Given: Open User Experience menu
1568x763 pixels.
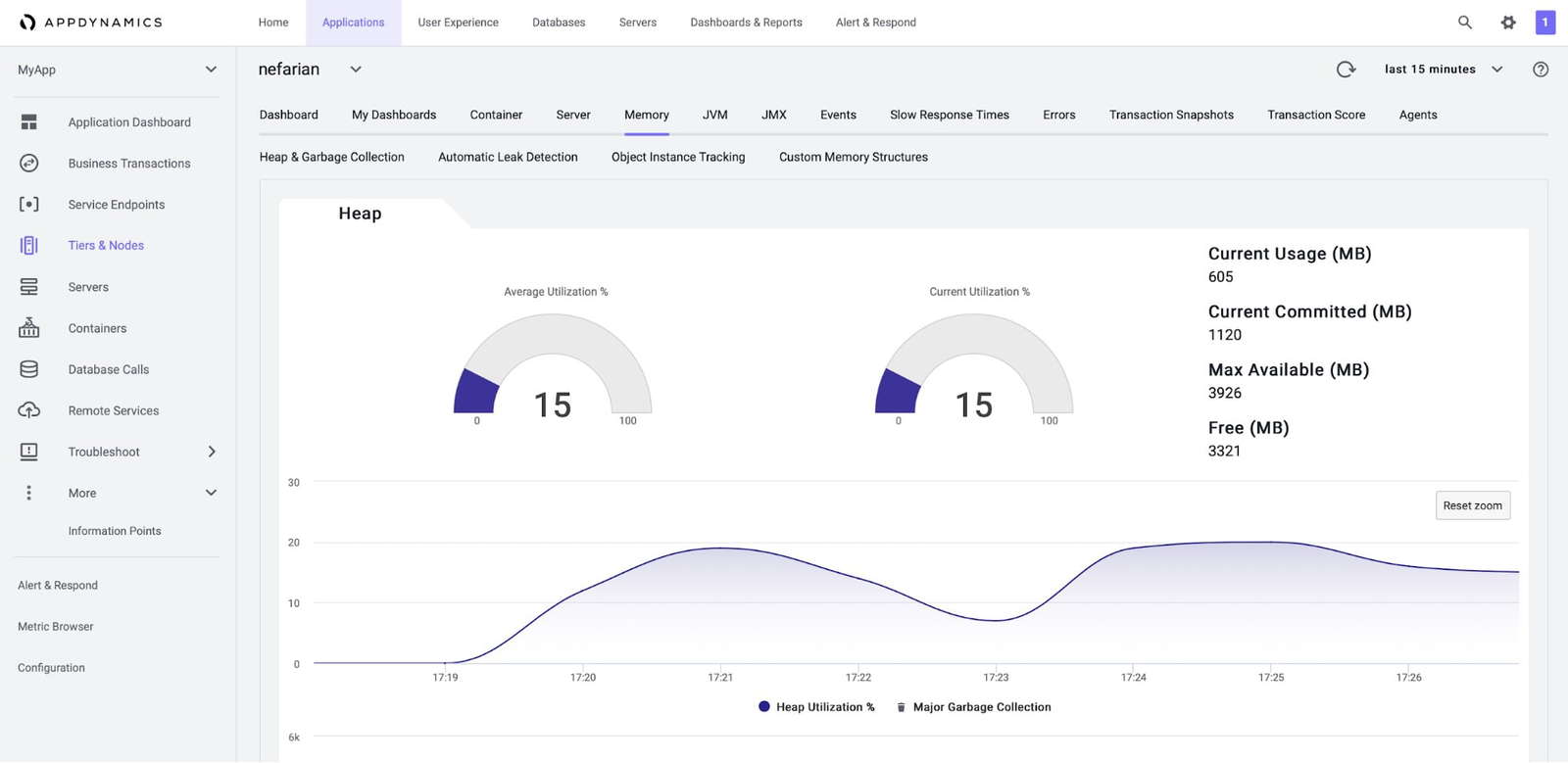Looking at the screenshot, I should click(x=458, y=23).
